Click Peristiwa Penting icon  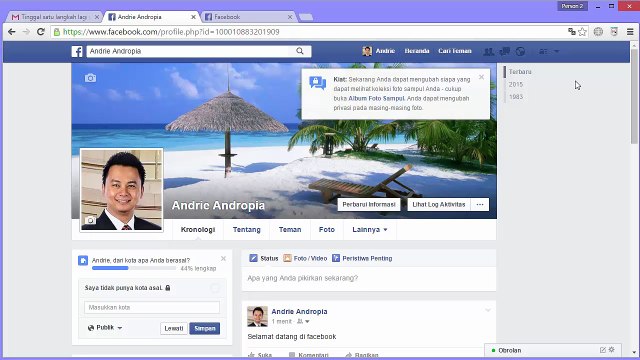pyautogui.click(x=336, y=258)
